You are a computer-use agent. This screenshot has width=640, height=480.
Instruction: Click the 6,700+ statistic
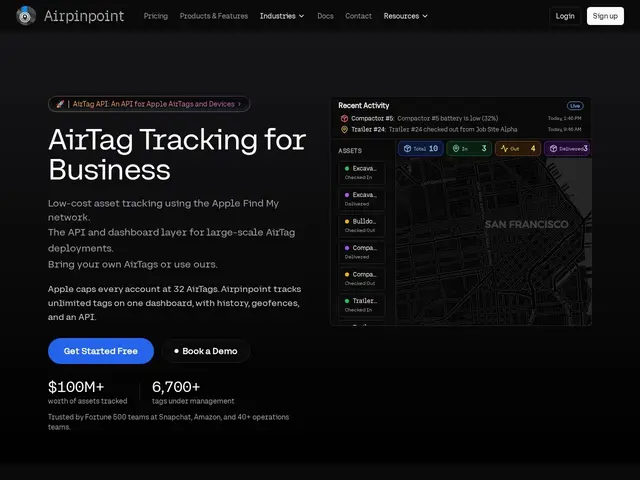click(176, 387)
